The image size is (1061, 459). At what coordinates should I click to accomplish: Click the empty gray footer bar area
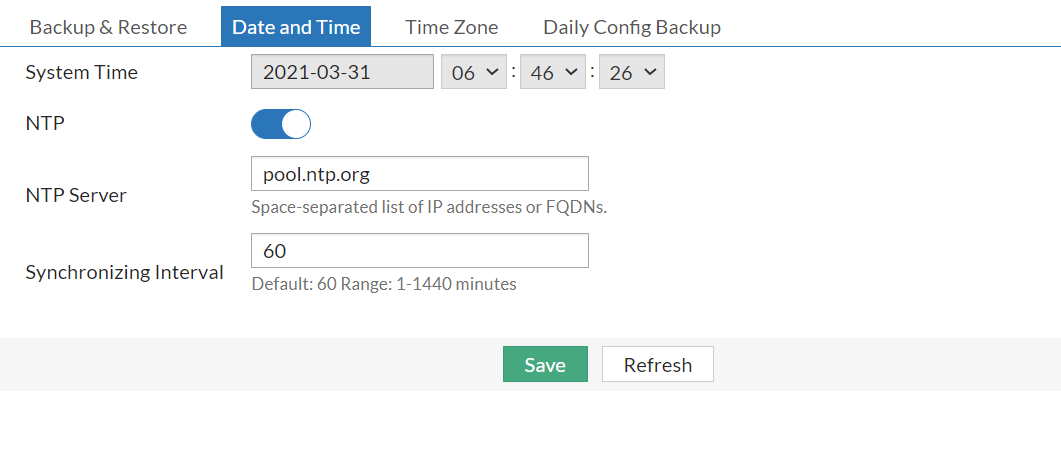point(250,365)
